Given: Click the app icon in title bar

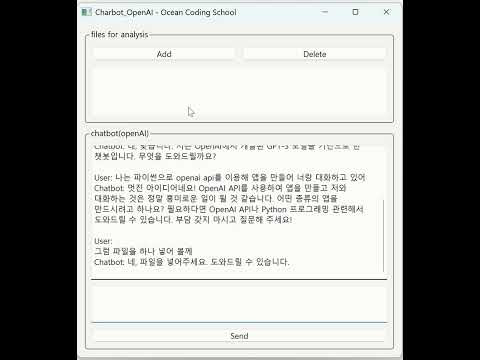Looking at the screenshot, I should pyautogui.click(x=86, y=12).
